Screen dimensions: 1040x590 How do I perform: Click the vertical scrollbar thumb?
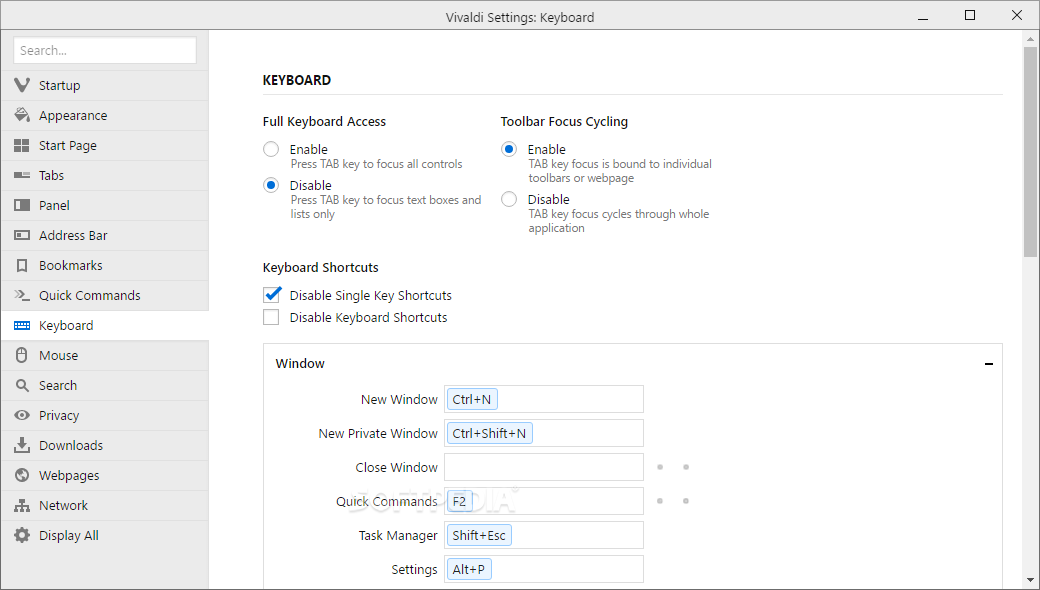coord(1030,152)
